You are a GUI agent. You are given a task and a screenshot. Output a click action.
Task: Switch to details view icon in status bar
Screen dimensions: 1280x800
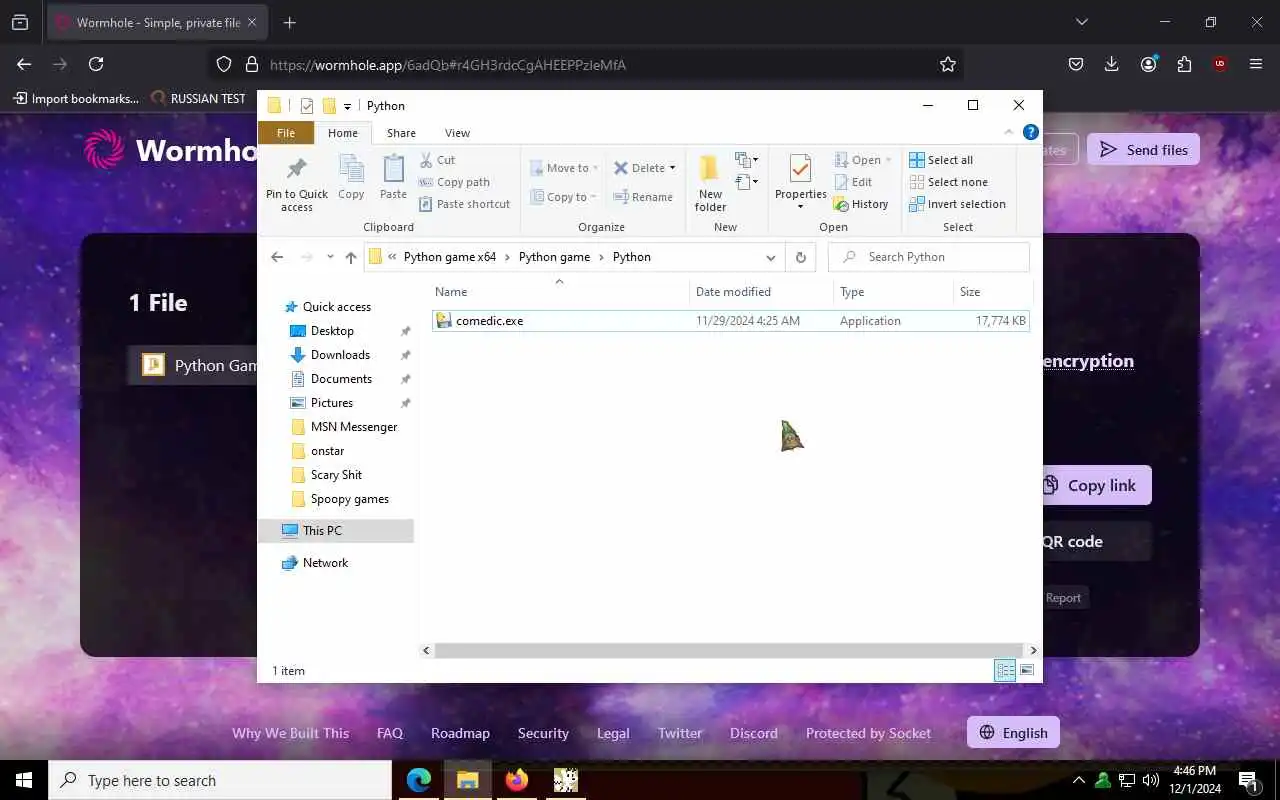pos(1005,671)
